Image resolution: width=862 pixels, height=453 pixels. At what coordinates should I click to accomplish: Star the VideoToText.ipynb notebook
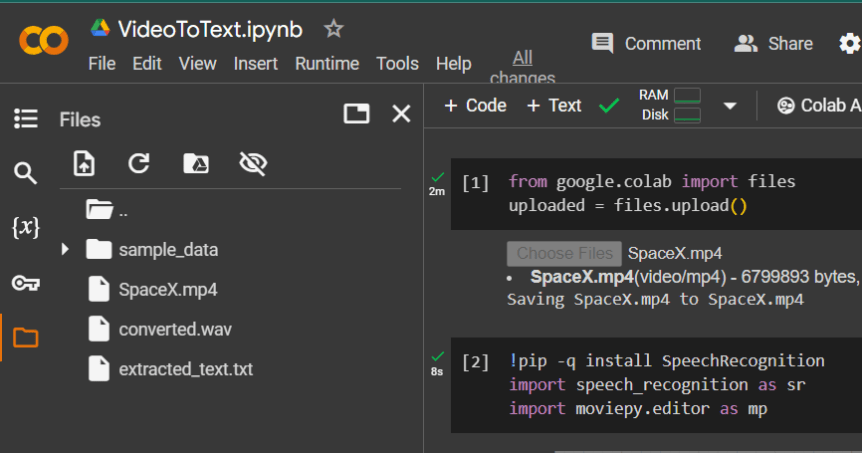point(333,29)
